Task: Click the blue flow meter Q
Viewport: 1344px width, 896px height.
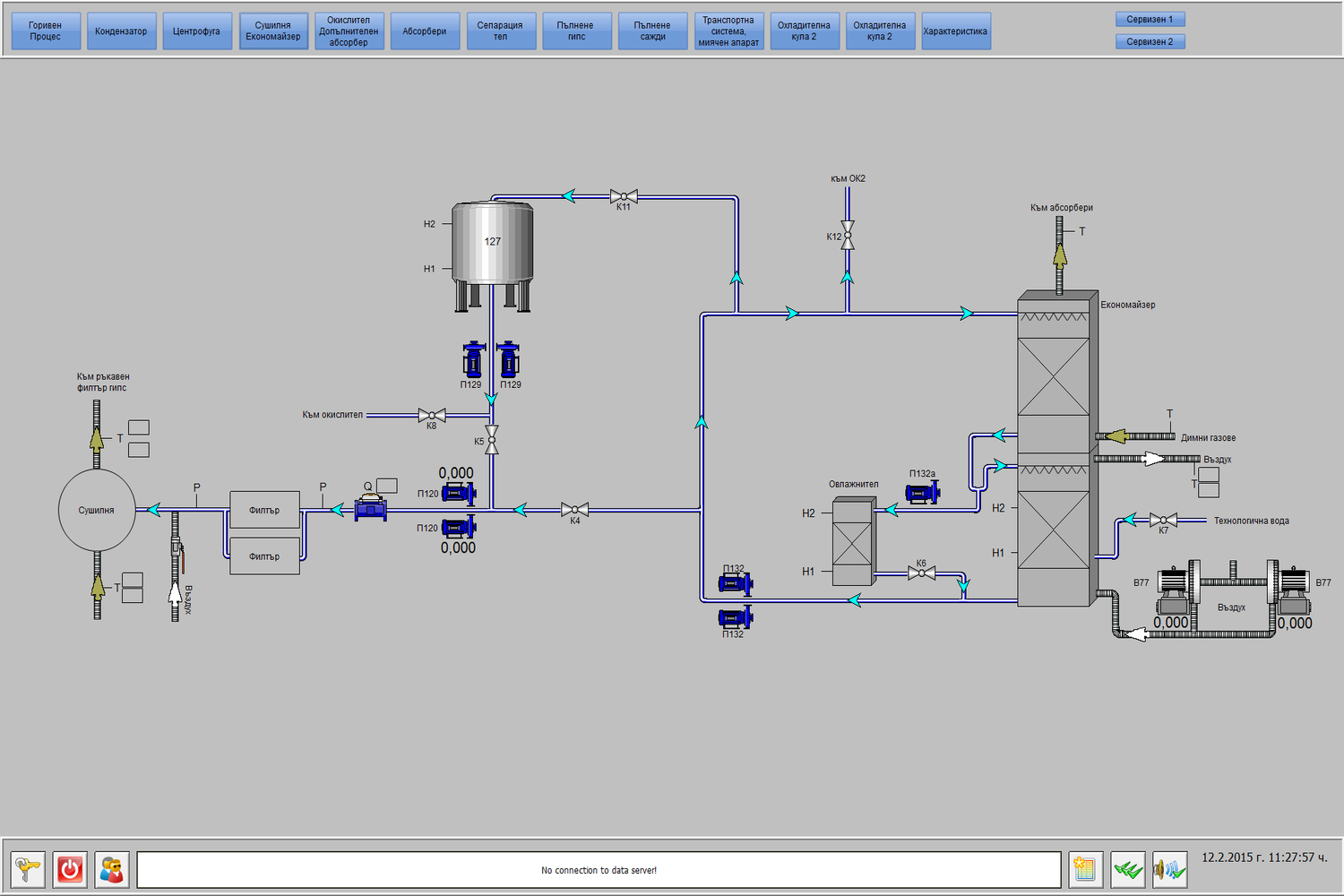Action: [x=370, y=510]
